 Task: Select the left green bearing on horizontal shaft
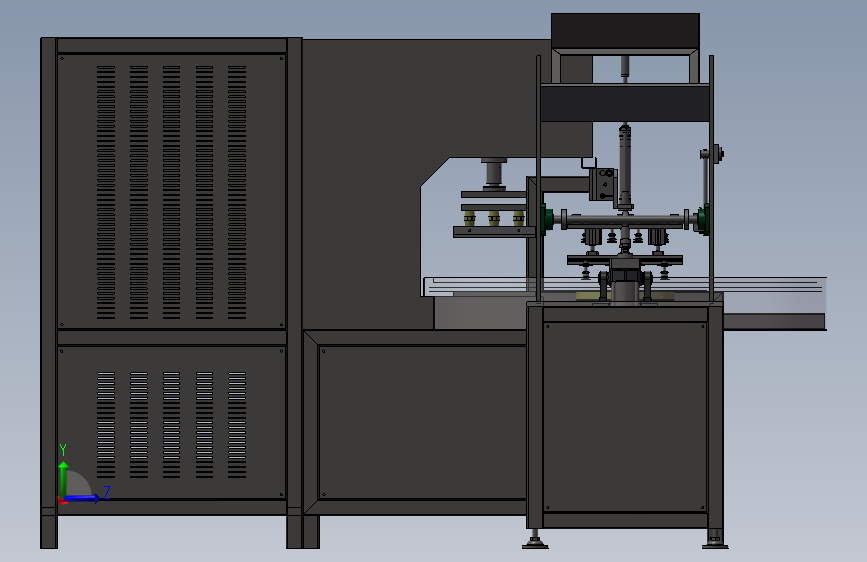546,219
